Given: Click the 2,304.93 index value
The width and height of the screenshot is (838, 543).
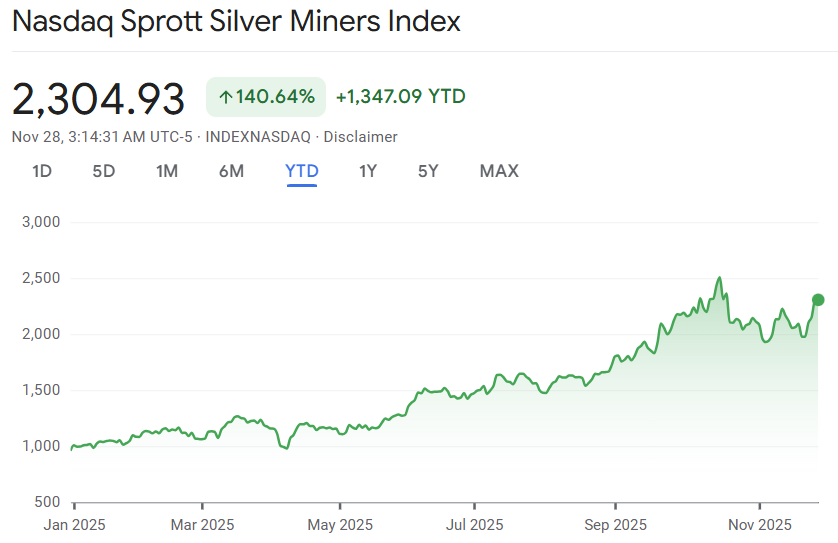Looking at the screenshot, I should click(x=99, y=99).
